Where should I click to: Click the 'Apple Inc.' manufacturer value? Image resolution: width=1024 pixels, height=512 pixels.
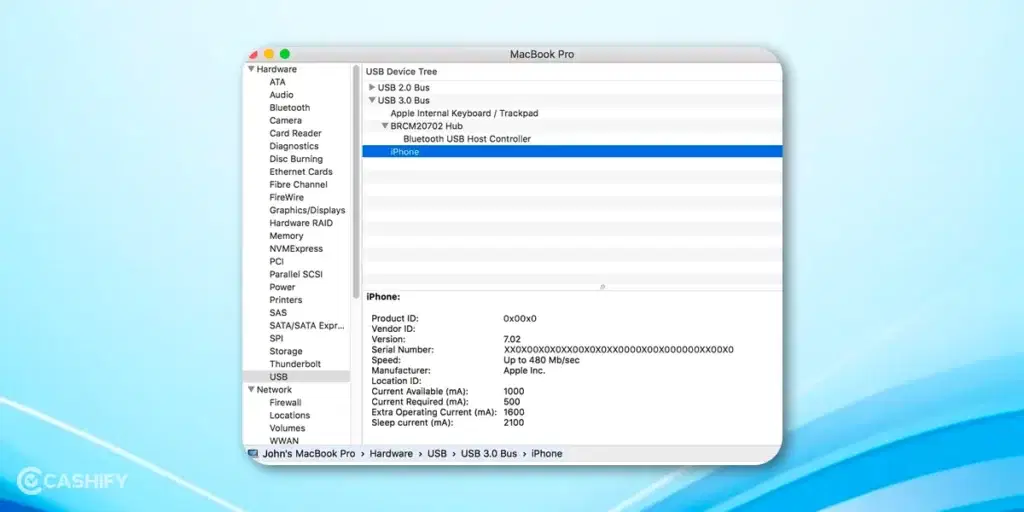524,370
